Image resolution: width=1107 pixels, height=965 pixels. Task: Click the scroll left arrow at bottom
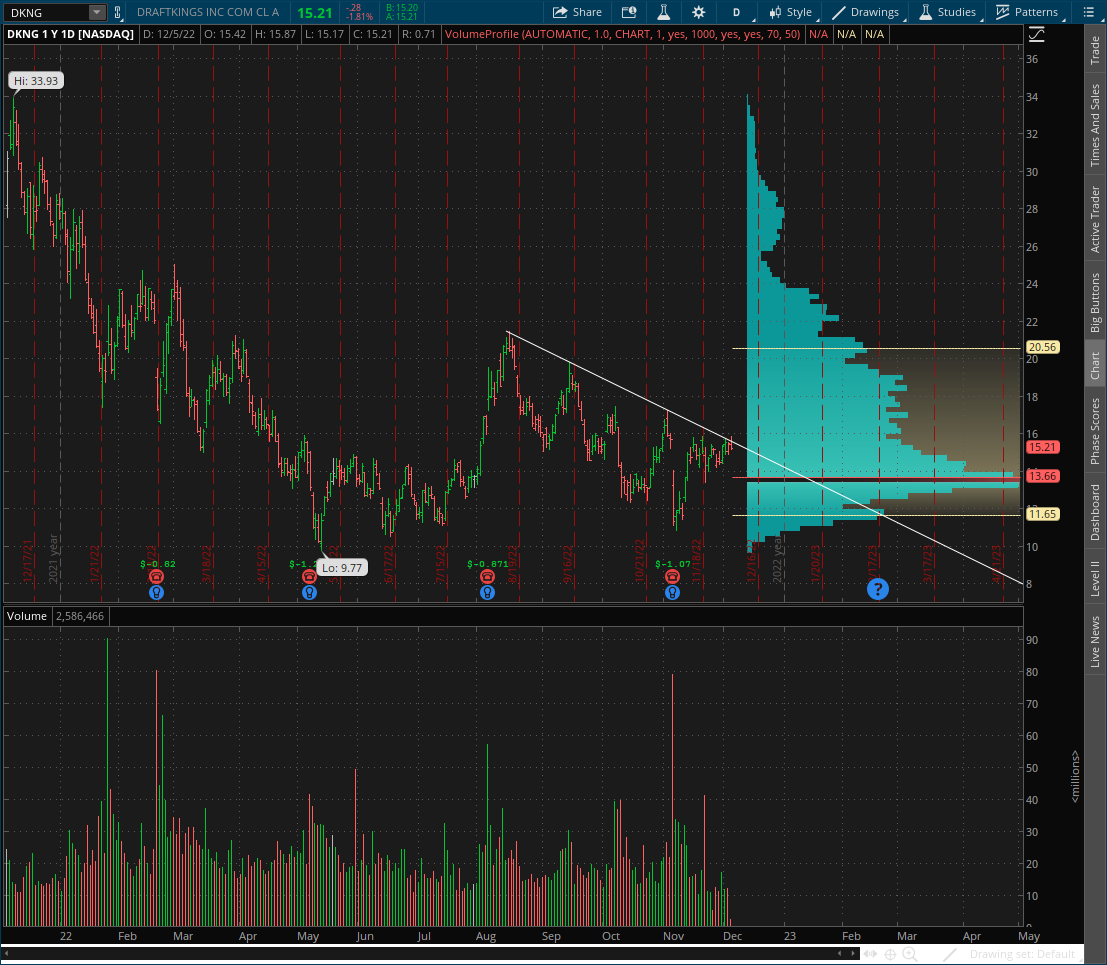coord(839,954)
